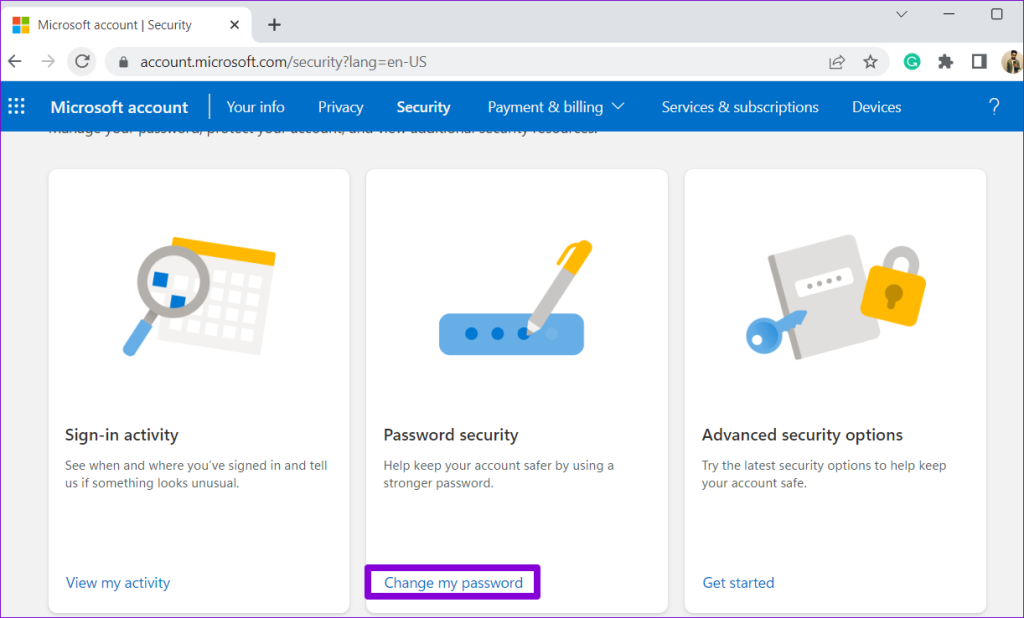The width and height of the screenshot is (1024, 618).
Task: Go back to the previous page
Action: 15,61
